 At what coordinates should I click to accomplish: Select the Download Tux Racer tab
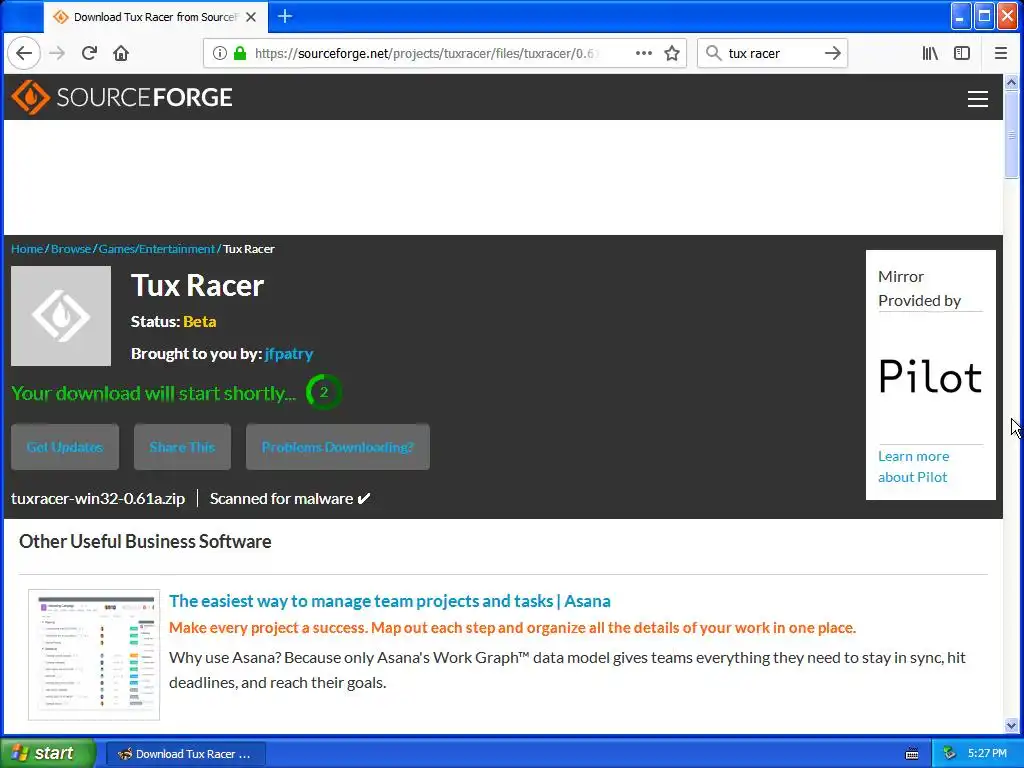pyautogui.click(x=155, y=17)
